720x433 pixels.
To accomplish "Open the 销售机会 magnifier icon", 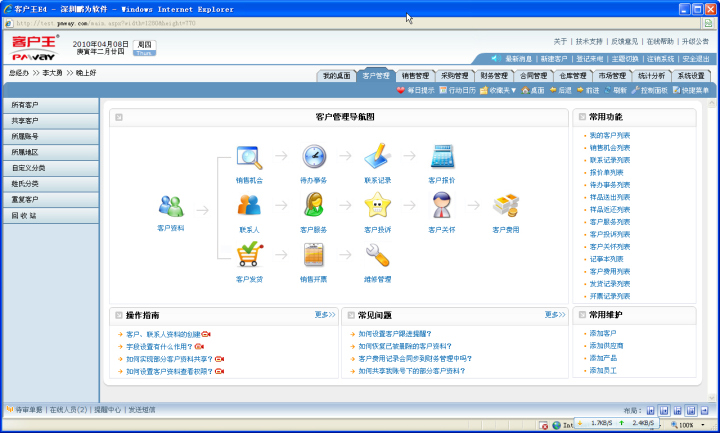I will click(250, 158).
